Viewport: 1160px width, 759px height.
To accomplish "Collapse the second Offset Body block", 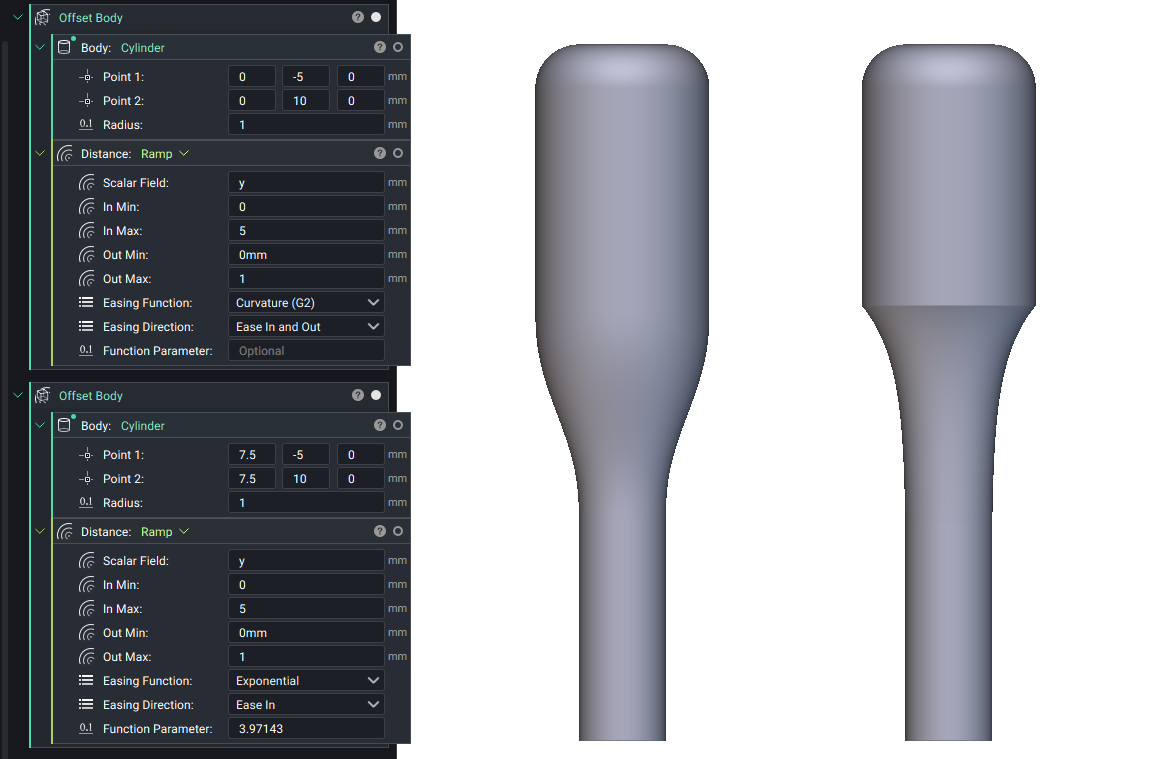I will [x=18, y=395].
